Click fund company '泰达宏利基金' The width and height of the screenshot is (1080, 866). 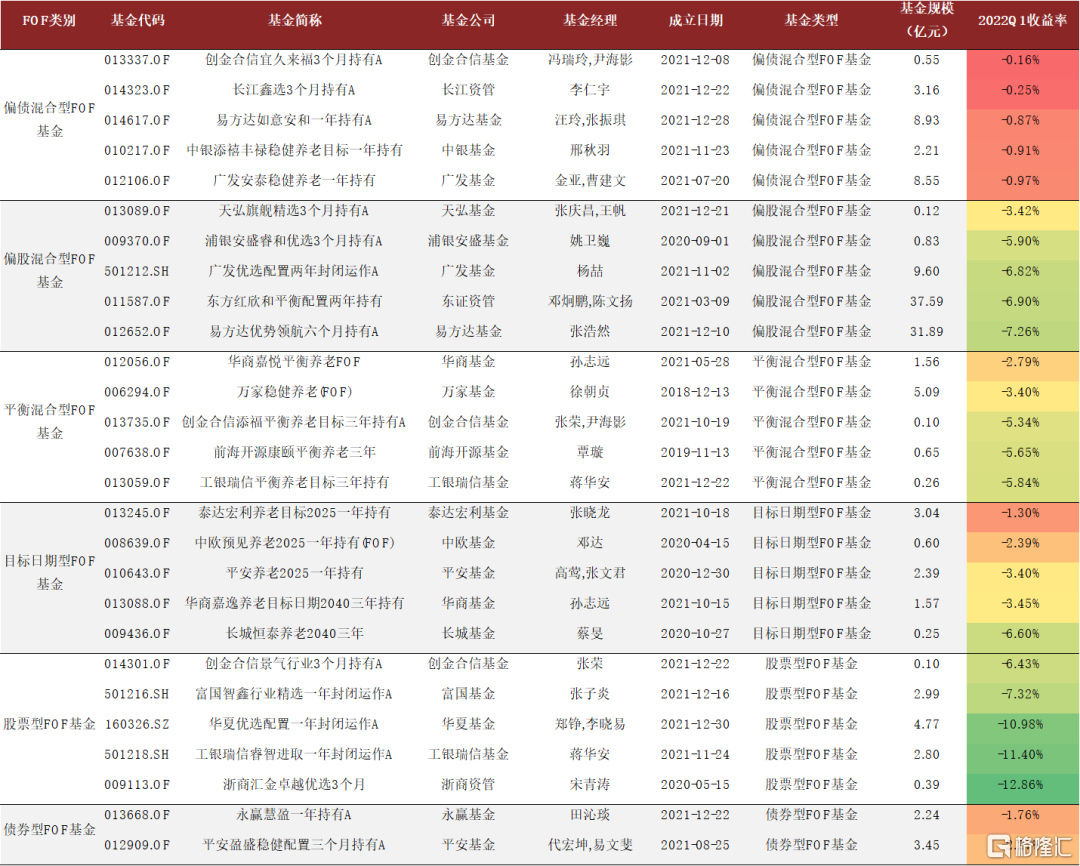(468, 513)
